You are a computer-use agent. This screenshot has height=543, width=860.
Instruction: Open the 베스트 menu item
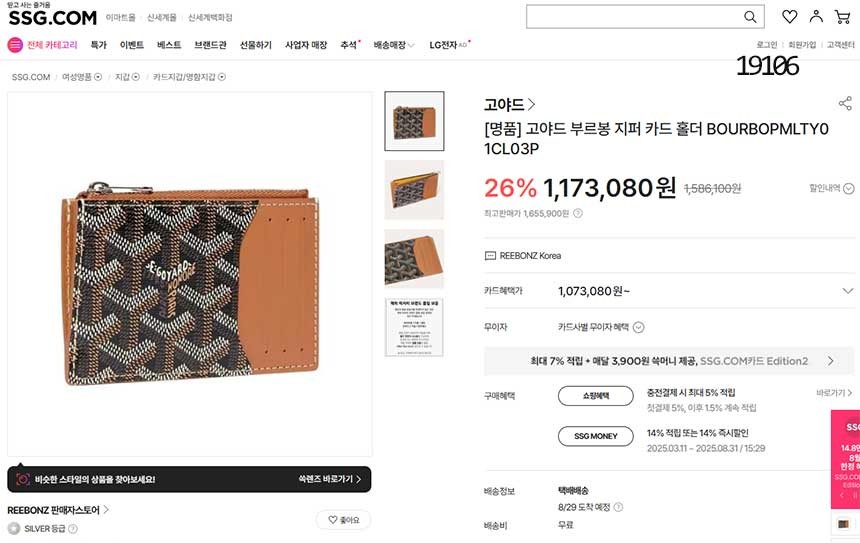169,45
